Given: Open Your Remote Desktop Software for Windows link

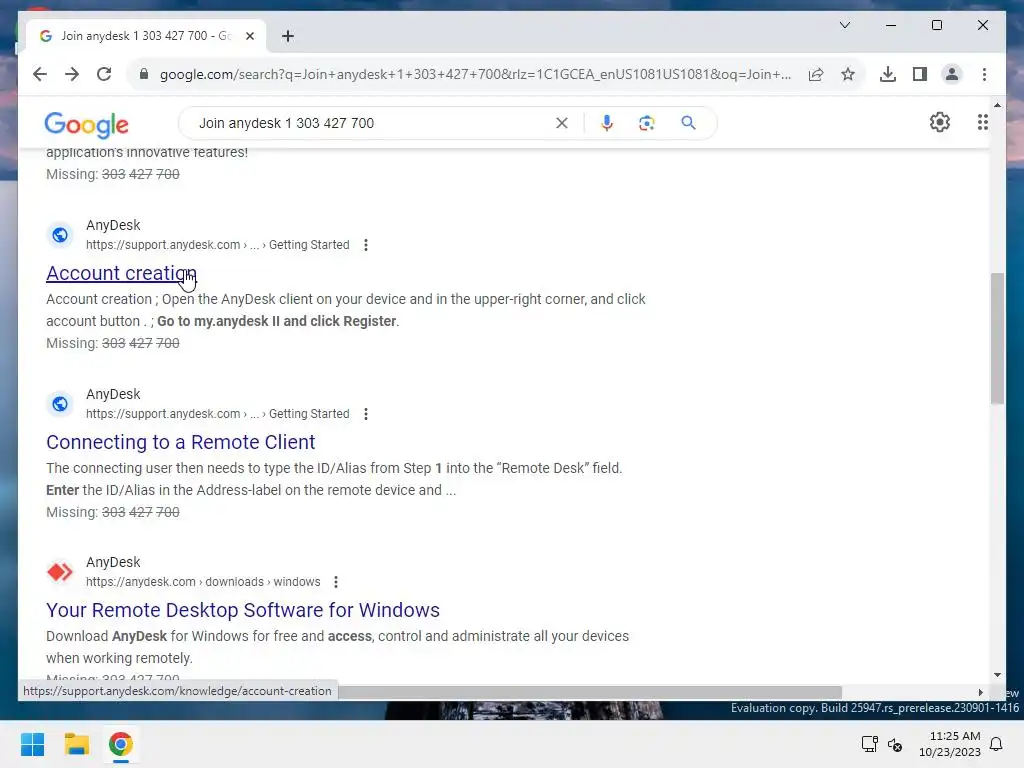Looking at the screenshot, I should coord(243,610).
